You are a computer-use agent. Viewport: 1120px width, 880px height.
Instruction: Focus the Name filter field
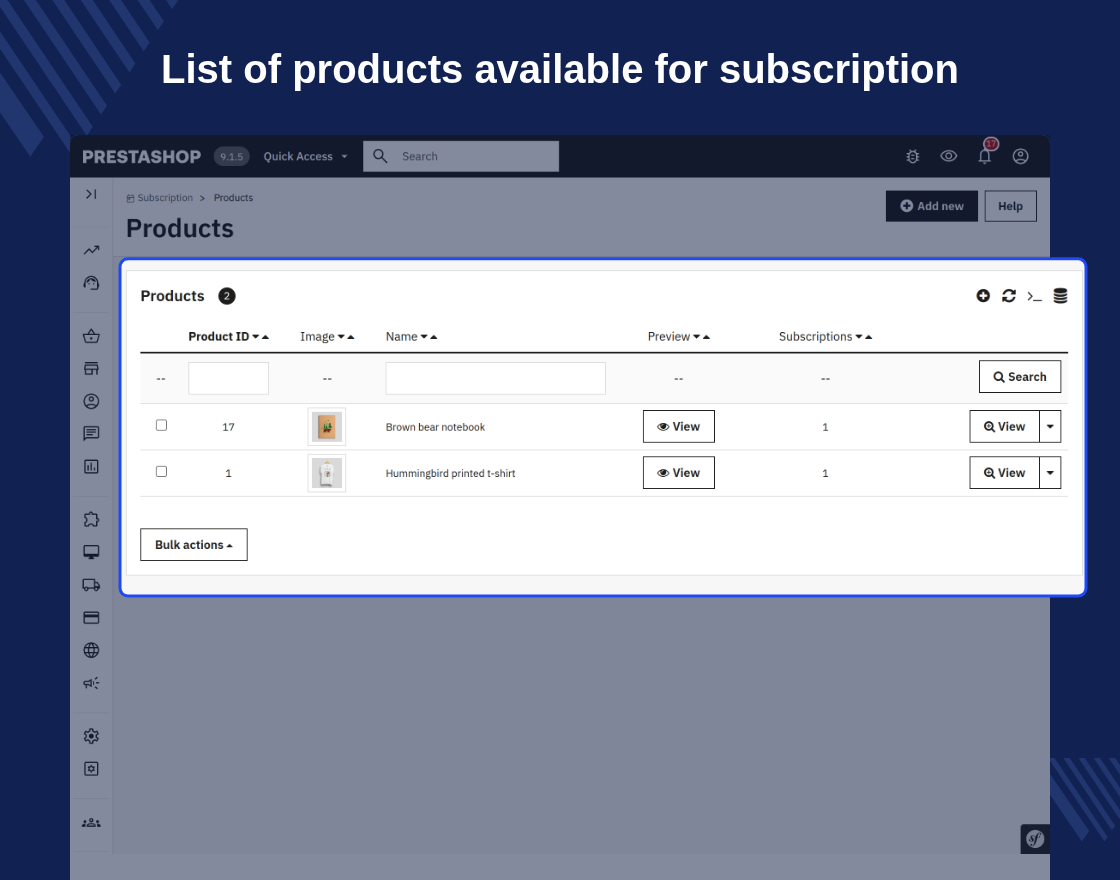pos(495,378)
